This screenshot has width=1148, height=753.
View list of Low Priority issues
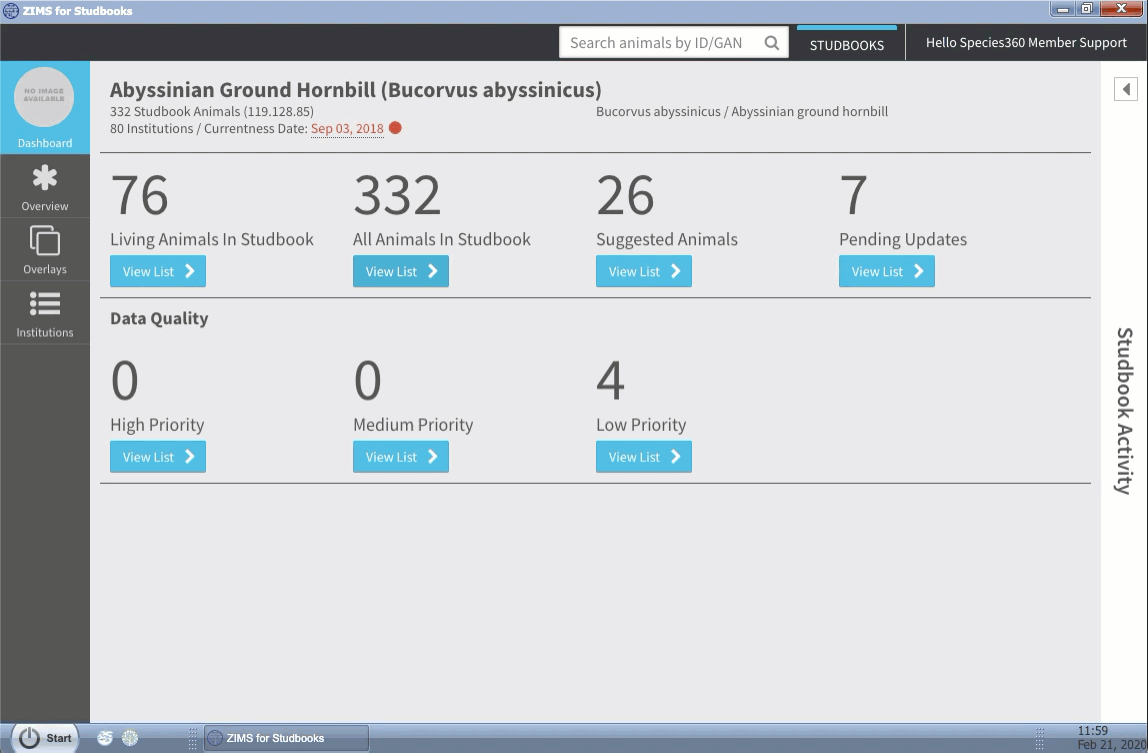[x=644, y=456]
